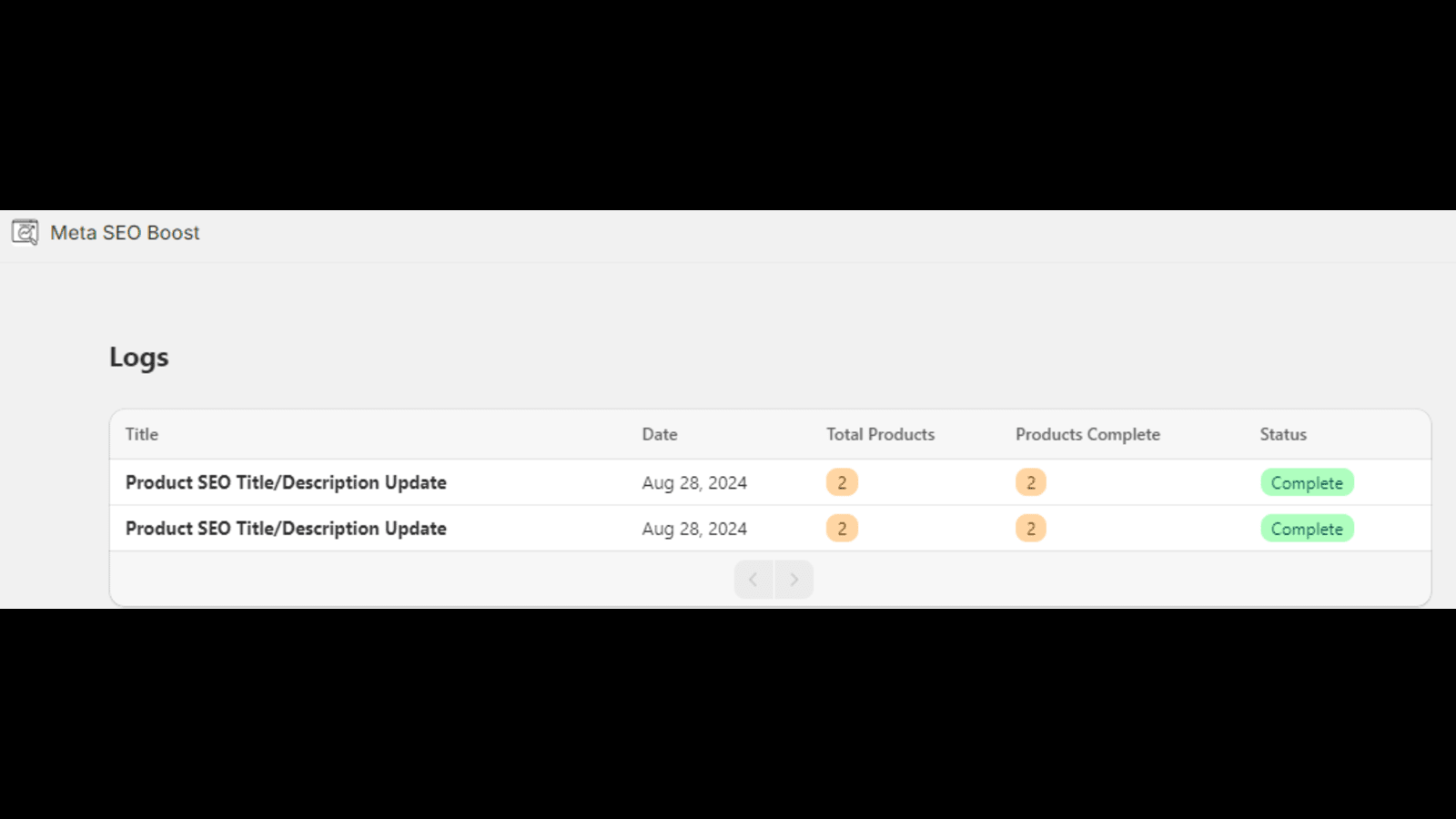Viewport: 1456px width, 819px height.
Task: Click the Status column header
Action: (1283, 434)
